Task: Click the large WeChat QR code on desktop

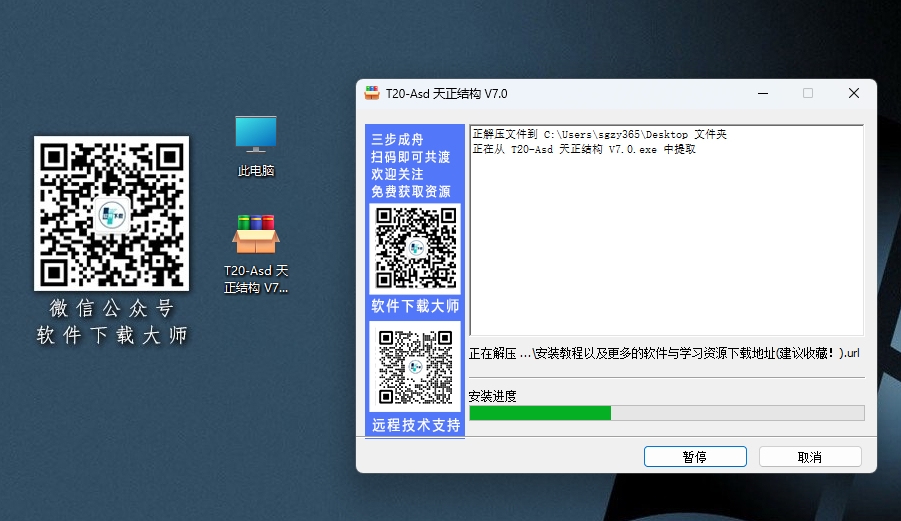Action: pyautogui.click(x=111, y=213)
